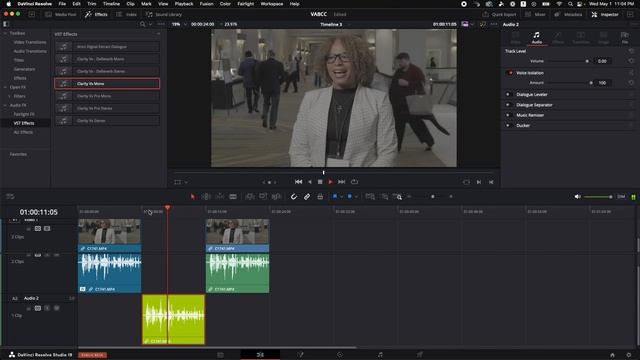Viewport: 640px width, 360px height.
Task: Adjust the monitor volume slider in timeline toolbar
Action: [598, 197]
